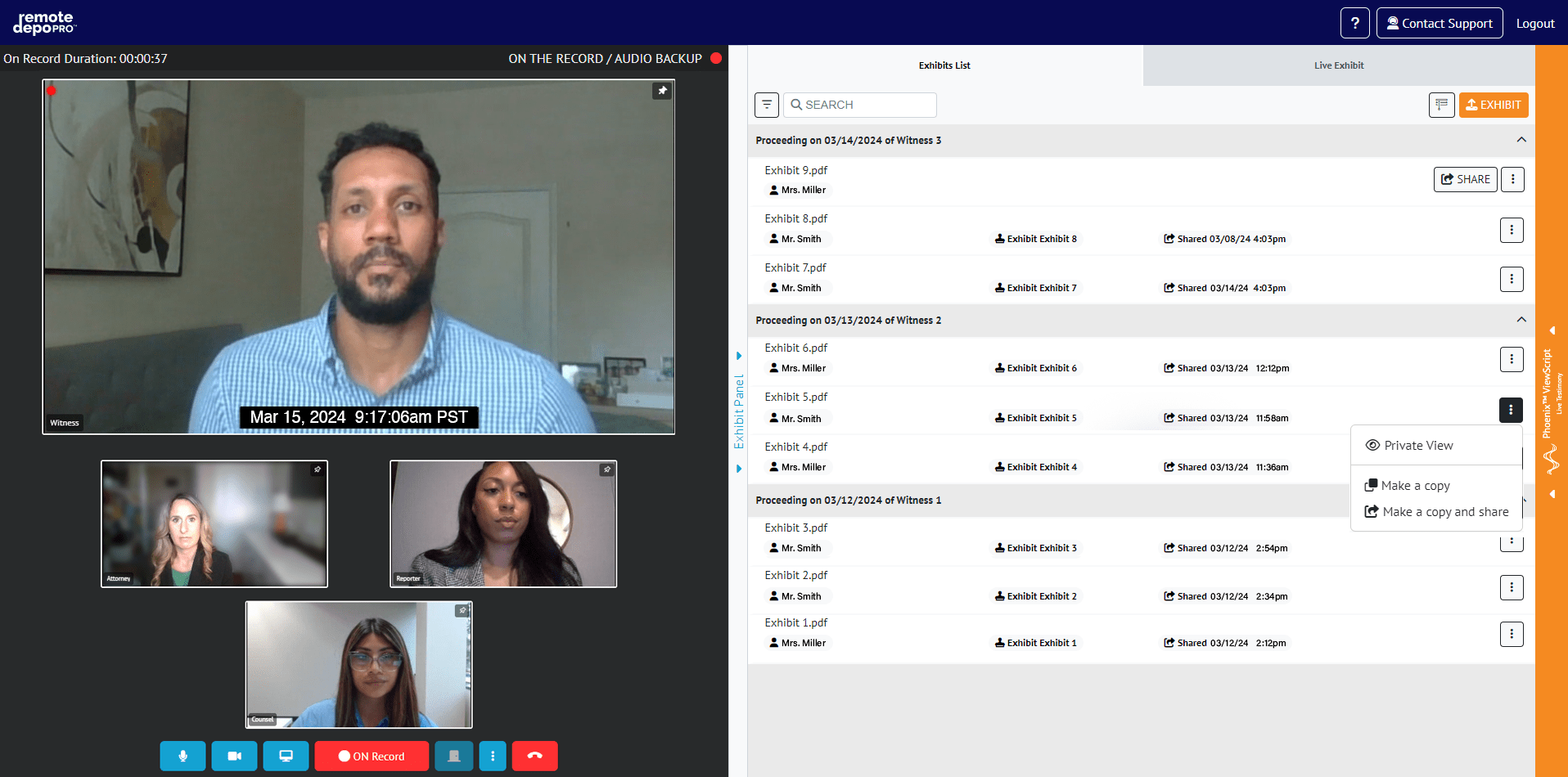
Task: Open the options menu for Exhibit 2.pdf
Action: (x=1512, y=587)
